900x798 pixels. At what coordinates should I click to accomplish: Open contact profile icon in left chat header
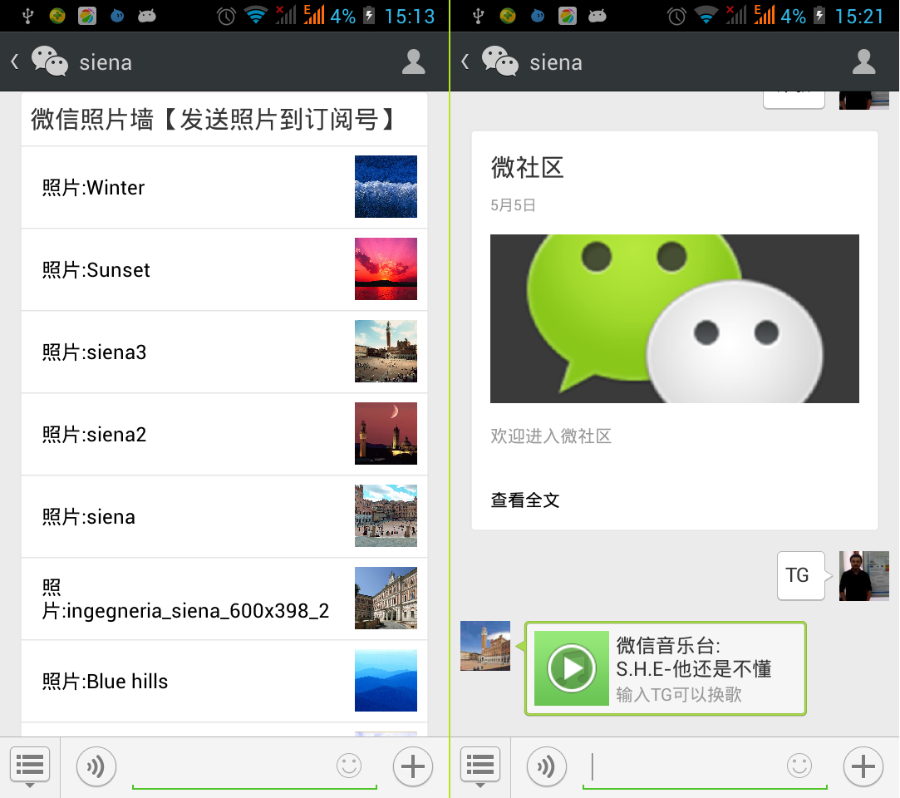click(413, 62)
